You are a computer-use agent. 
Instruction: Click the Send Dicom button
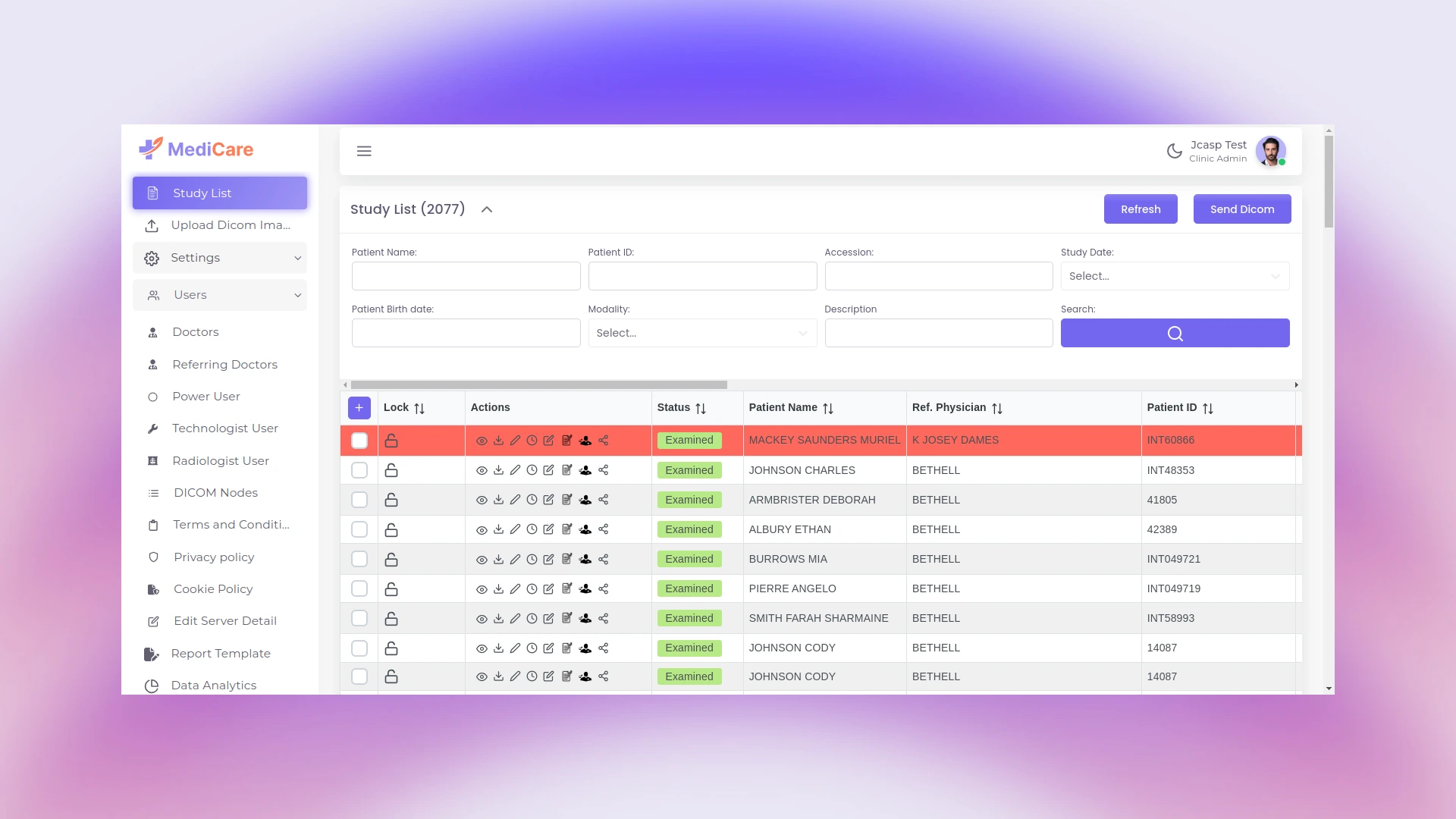1241,209
